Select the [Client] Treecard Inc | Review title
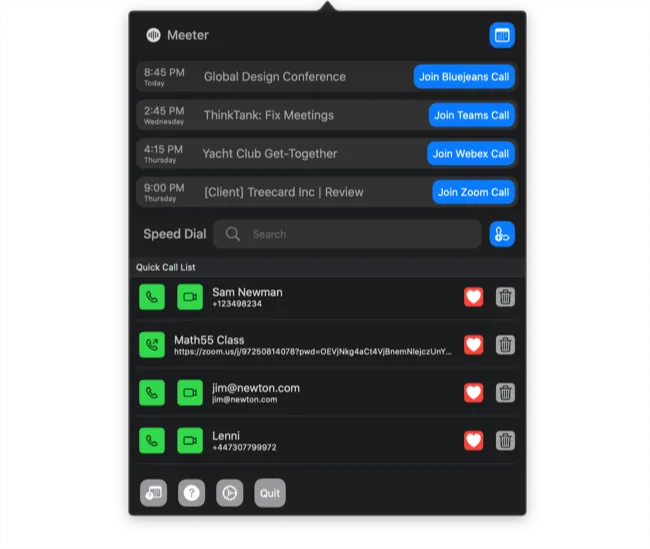 [x=284, y=192]
